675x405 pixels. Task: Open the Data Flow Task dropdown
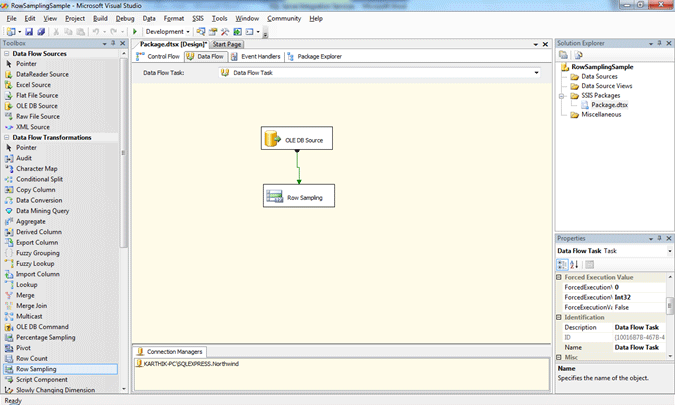point(536,73)
